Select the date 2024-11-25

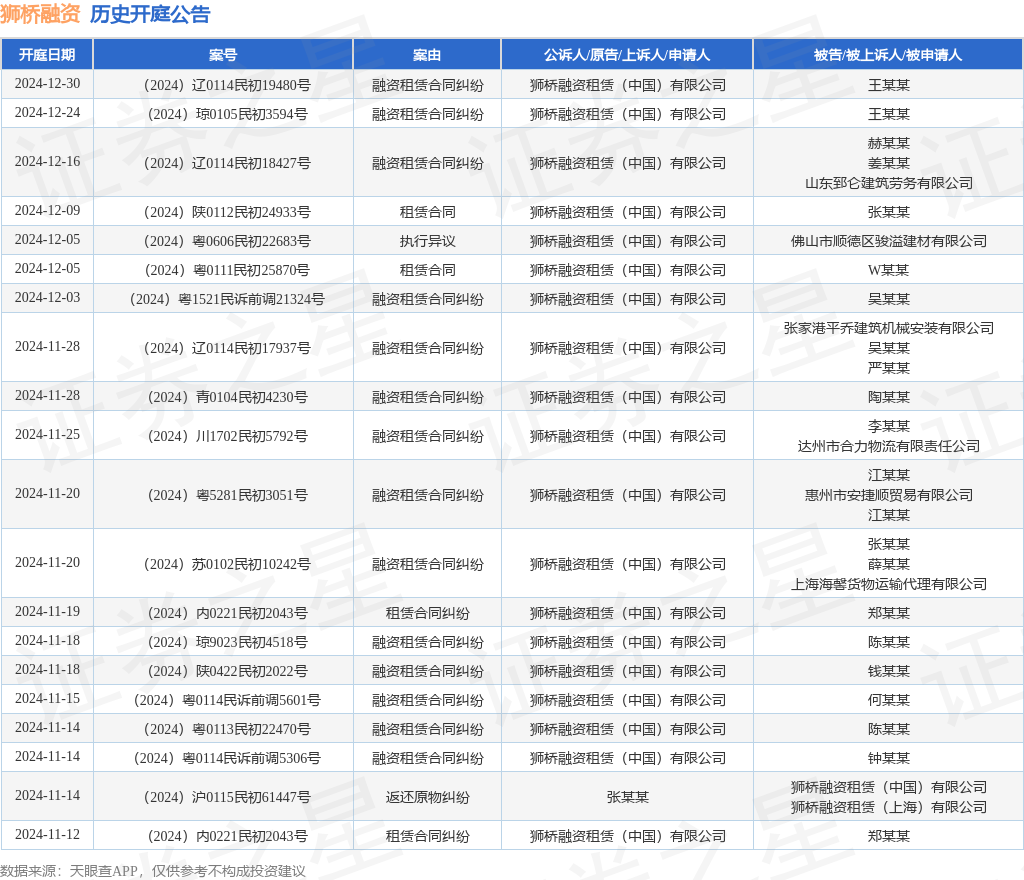[47, 434]
